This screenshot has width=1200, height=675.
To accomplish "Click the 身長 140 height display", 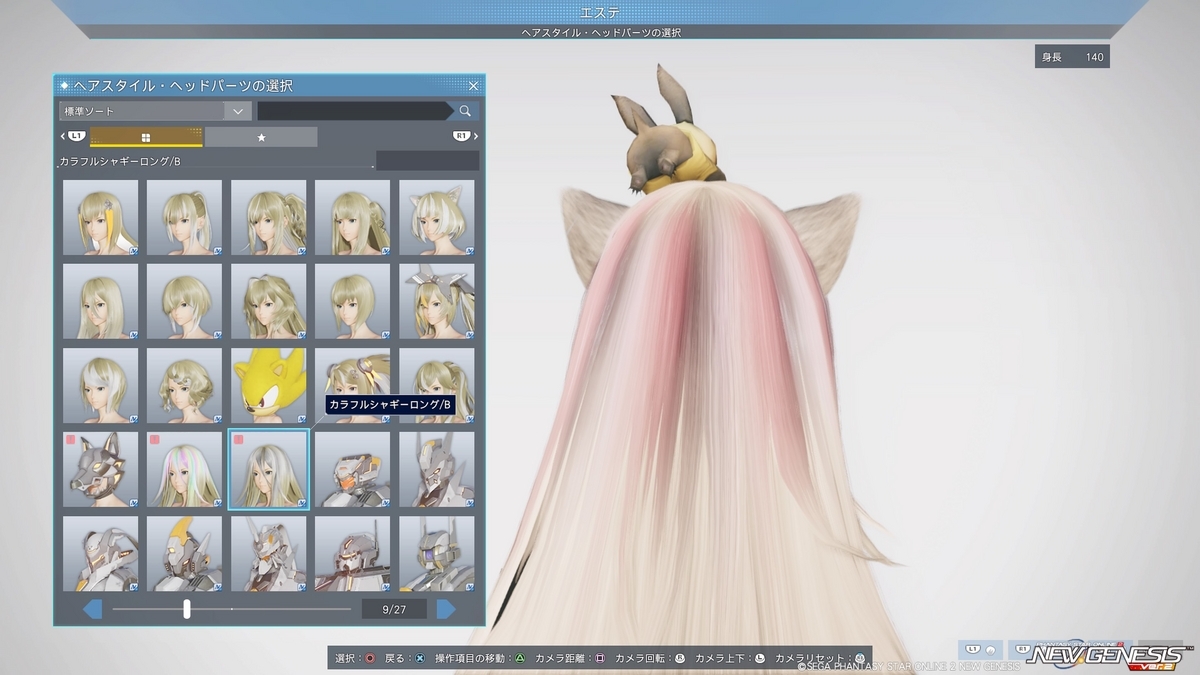I will 1072,57.
